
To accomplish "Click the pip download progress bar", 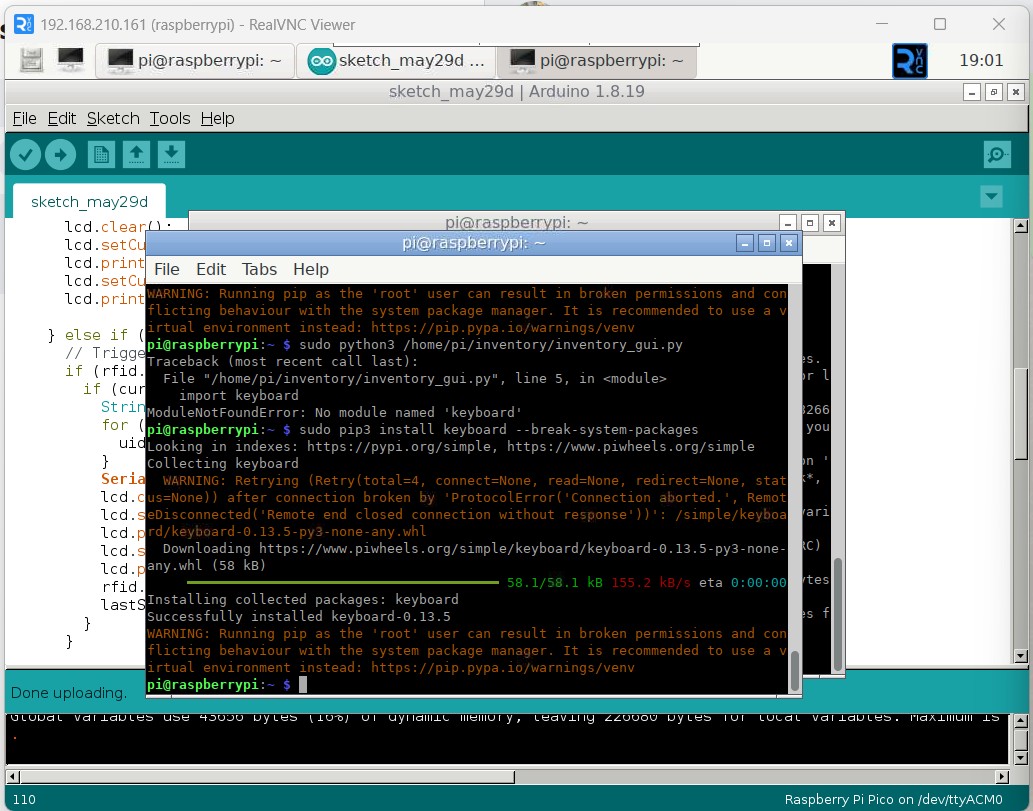I will [343, 582].
